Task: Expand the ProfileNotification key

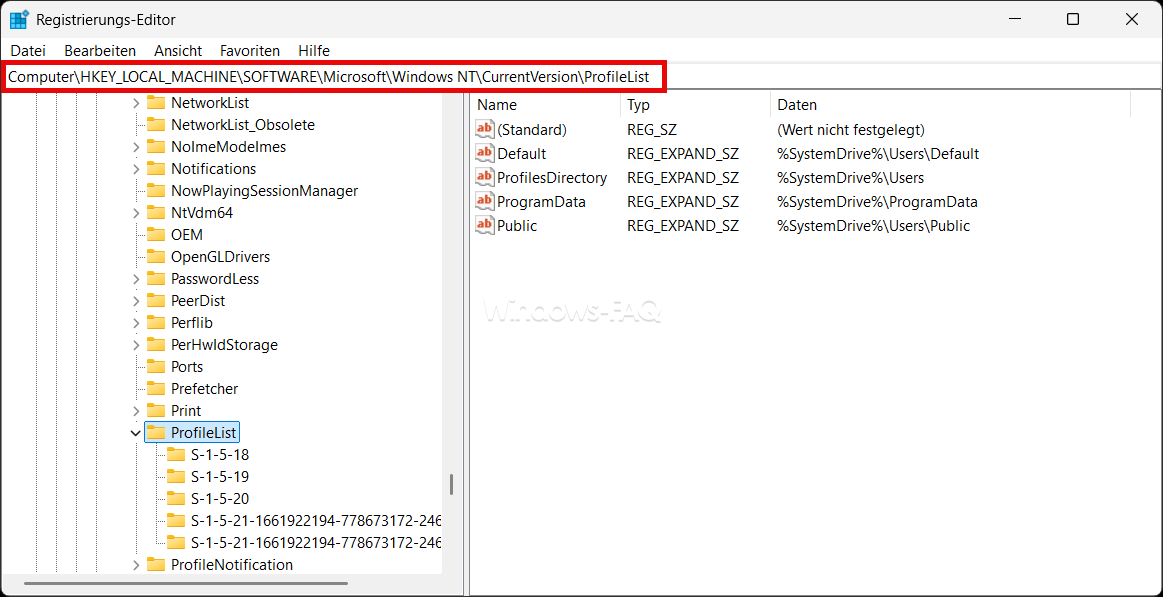Action: point(136,565)
